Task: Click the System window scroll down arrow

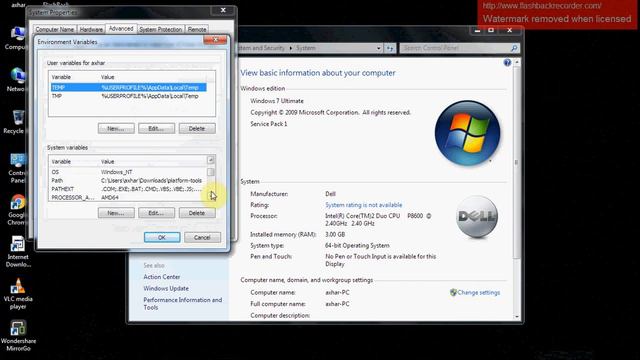Action: [x=517, y=317]
